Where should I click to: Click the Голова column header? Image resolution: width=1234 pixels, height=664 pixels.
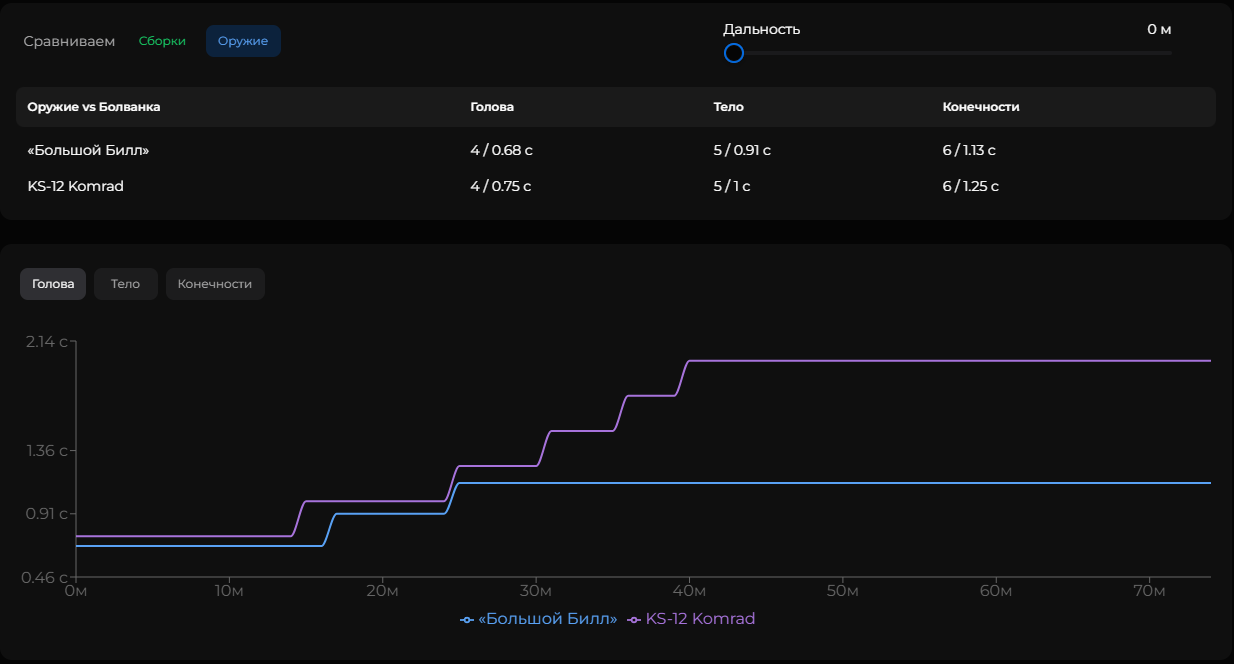[492, 107]
